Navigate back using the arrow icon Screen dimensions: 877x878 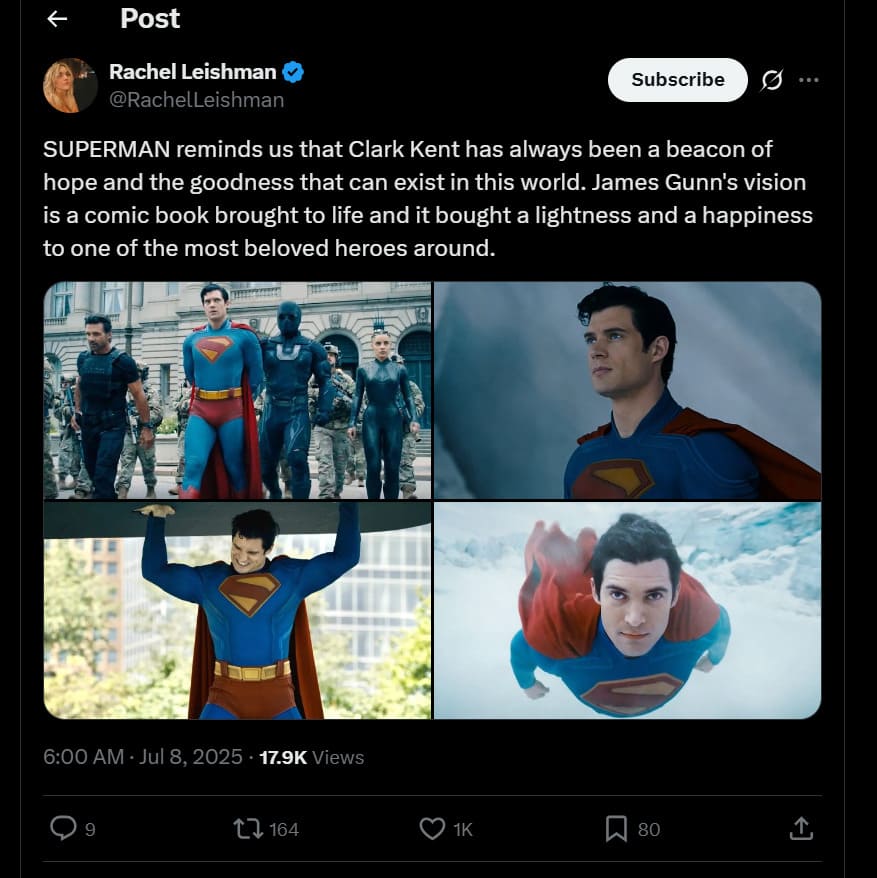[55, 18]
